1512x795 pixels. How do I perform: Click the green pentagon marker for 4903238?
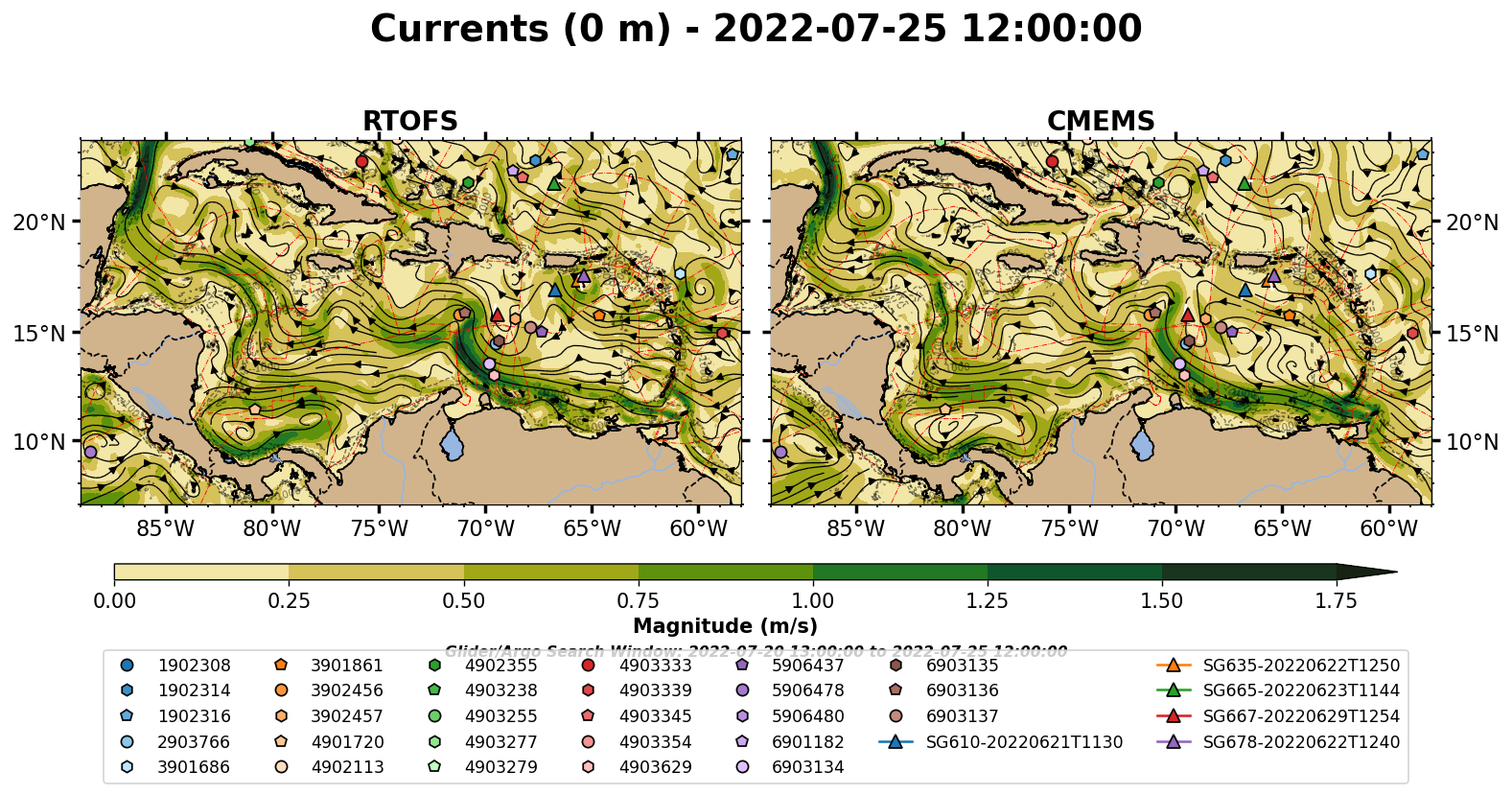(434, 690)
